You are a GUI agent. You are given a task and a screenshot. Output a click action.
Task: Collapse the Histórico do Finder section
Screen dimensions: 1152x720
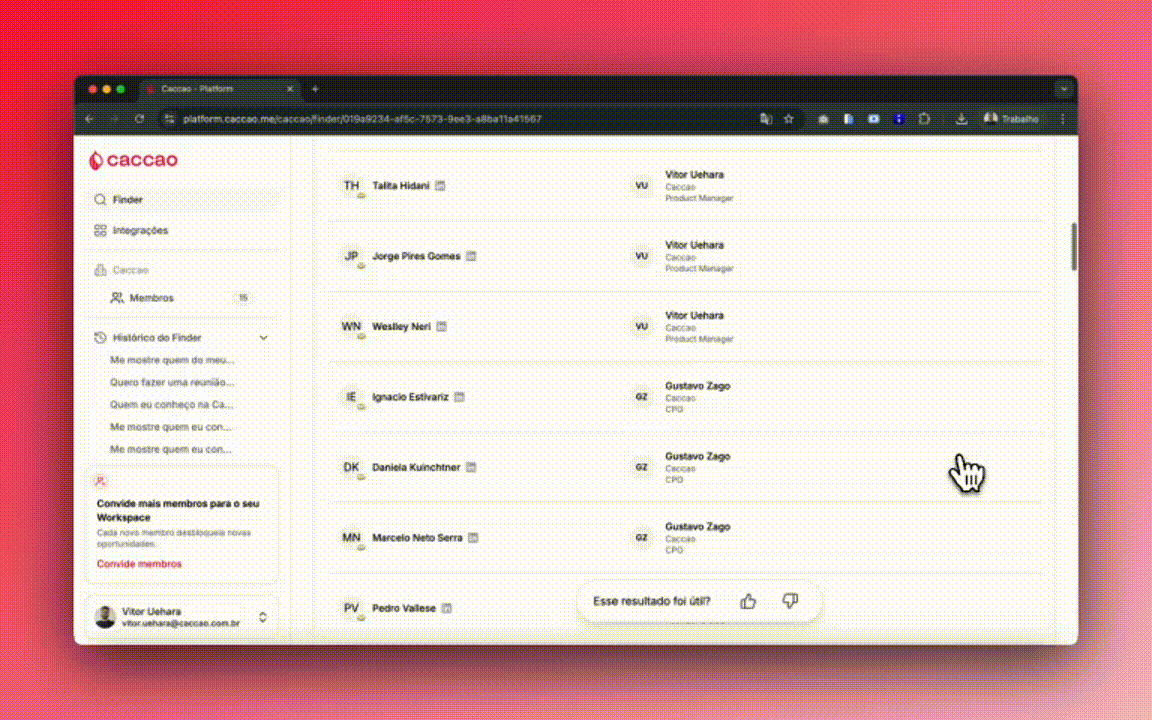263,338
